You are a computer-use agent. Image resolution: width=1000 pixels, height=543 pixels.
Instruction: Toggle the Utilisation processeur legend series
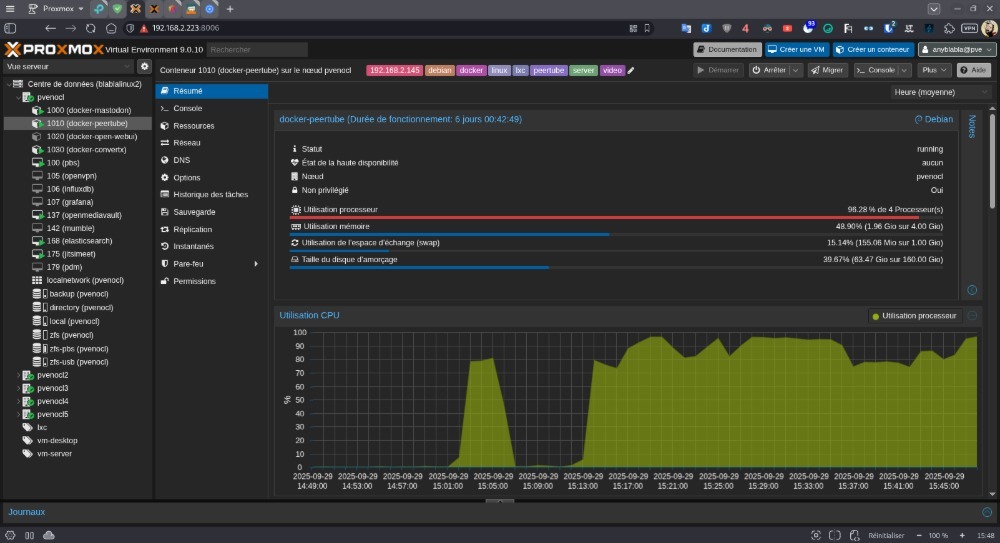914,316
